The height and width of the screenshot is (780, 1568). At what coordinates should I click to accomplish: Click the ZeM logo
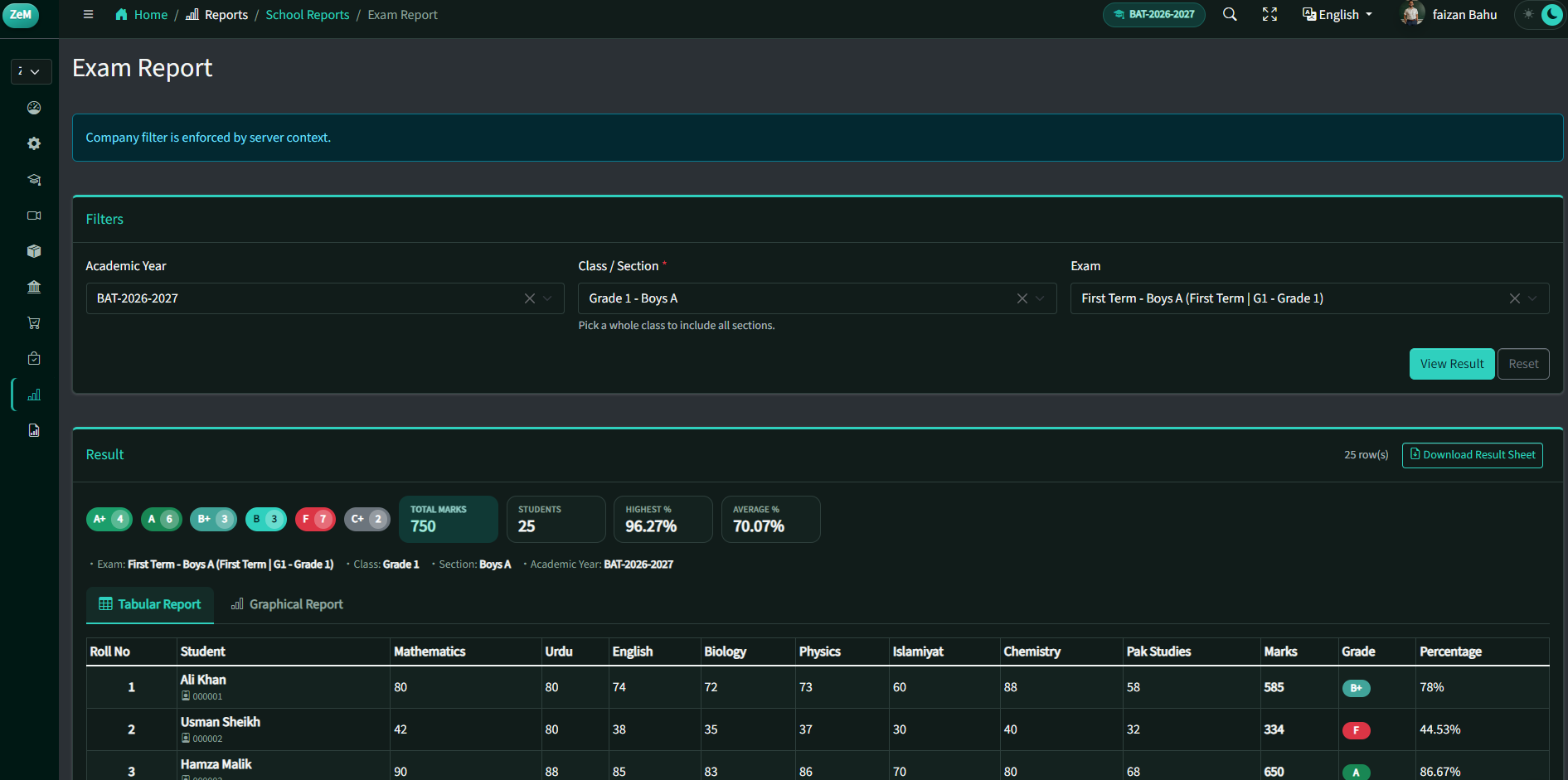point(20,15)
